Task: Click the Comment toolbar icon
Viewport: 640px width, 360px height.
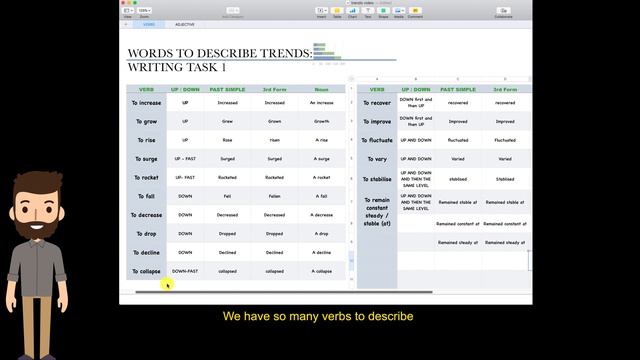Action: pos(415,11)
